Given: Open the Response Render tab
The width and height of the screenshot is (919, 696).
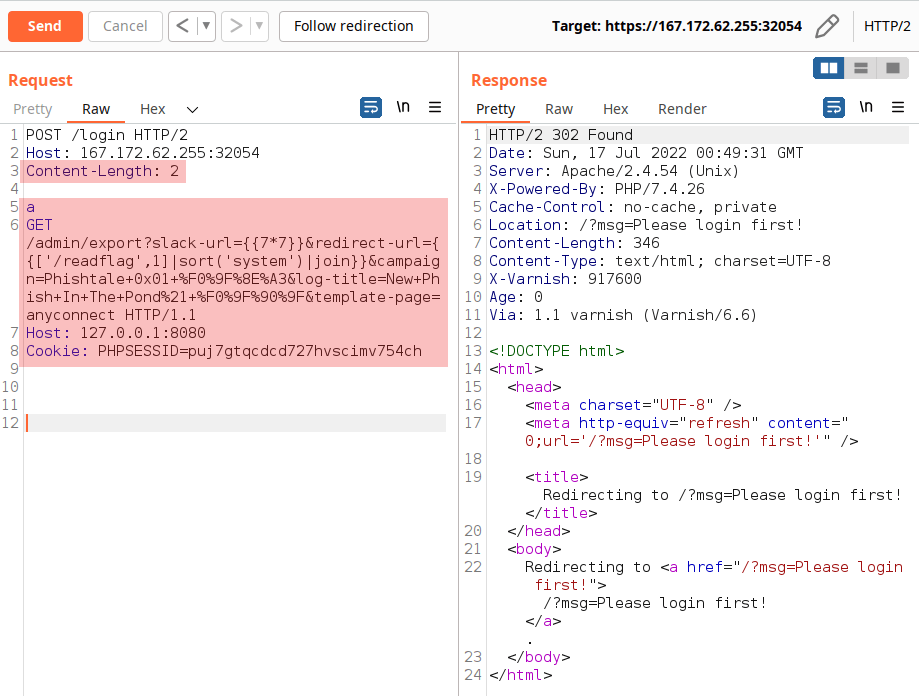Looking at the screenshot, I should (682, 109).
